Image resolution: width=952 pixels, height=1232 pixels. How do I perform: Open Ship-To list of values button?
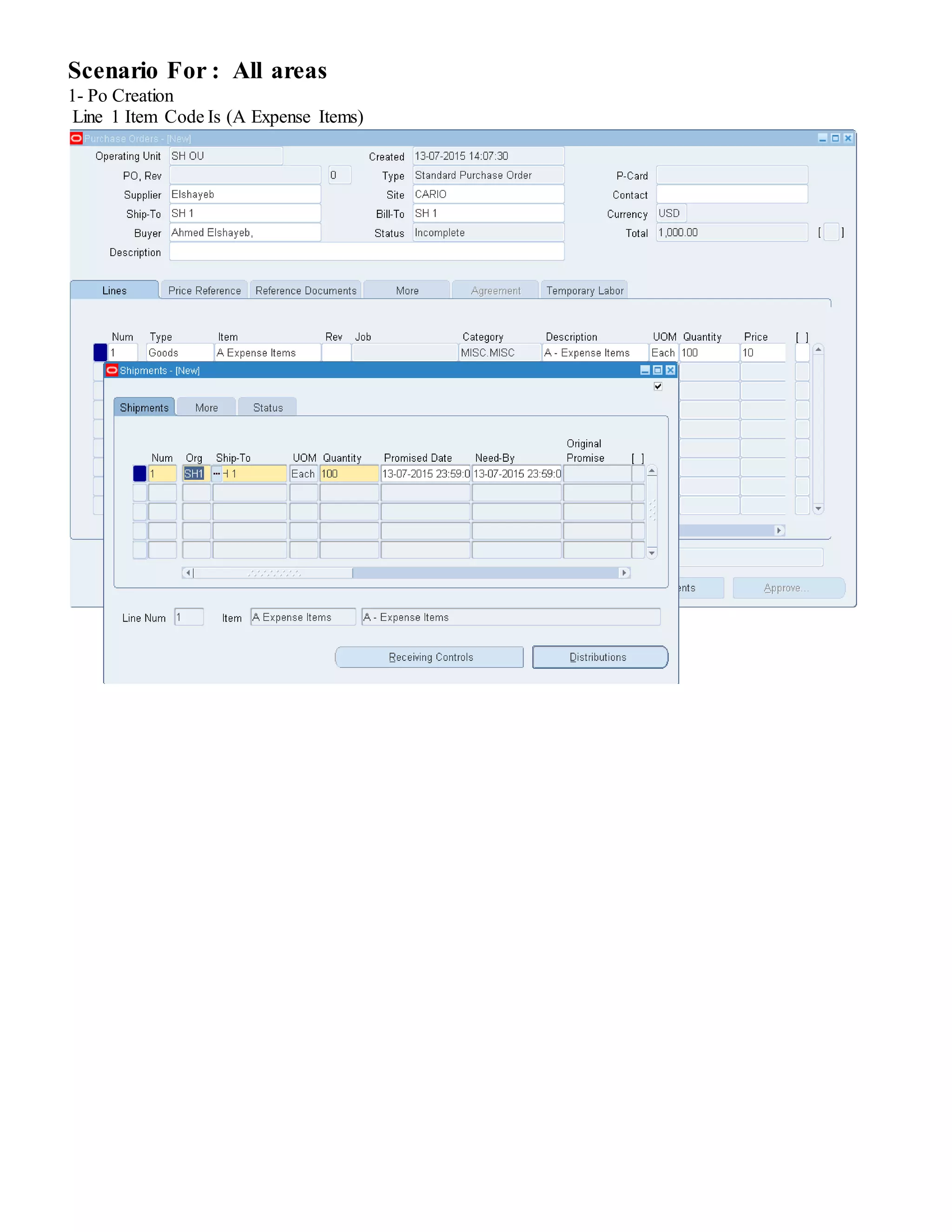[217, 474]
